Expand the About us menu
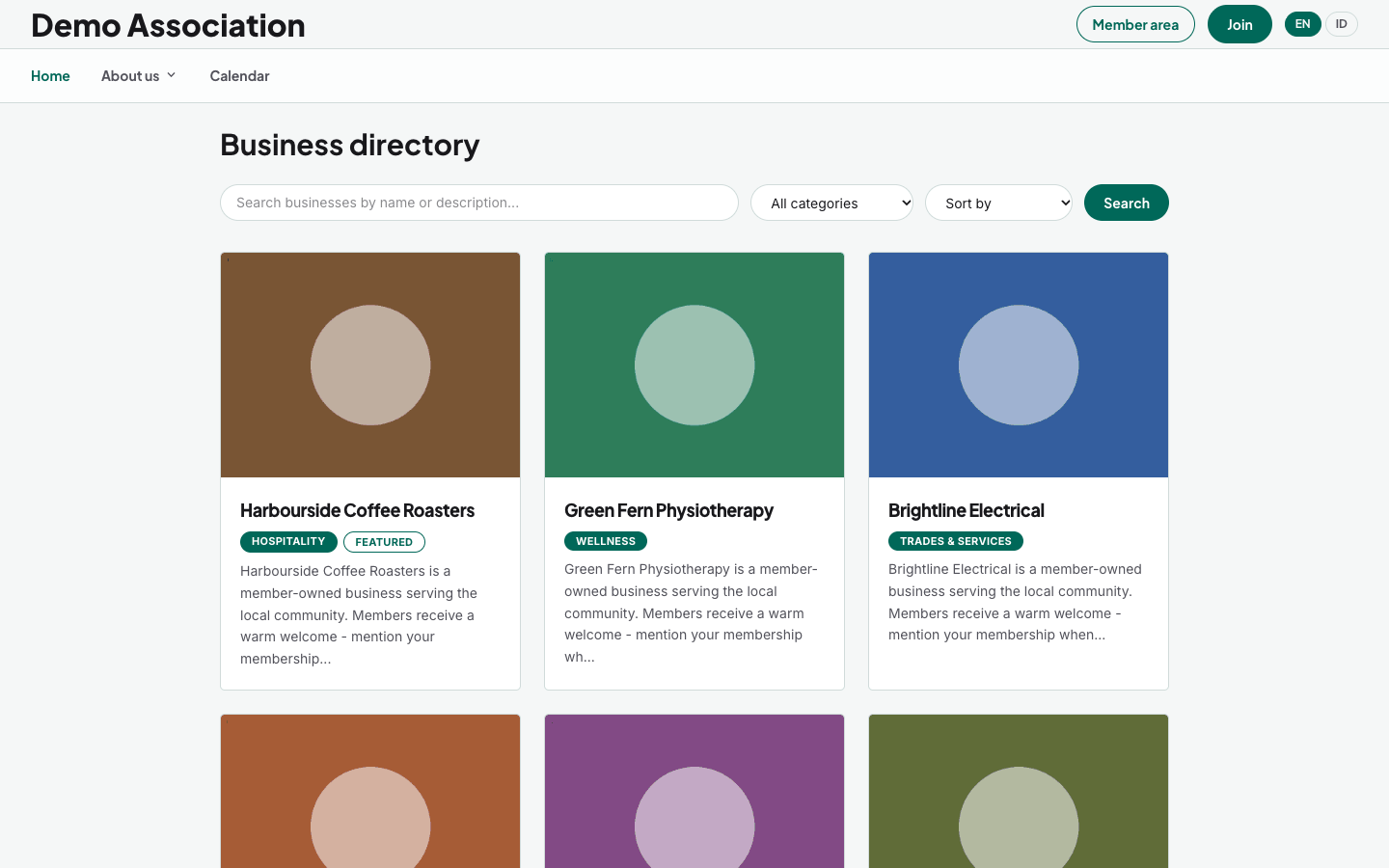The height and width of the screenshot is (868, 1389). click(x=139, y=76)
